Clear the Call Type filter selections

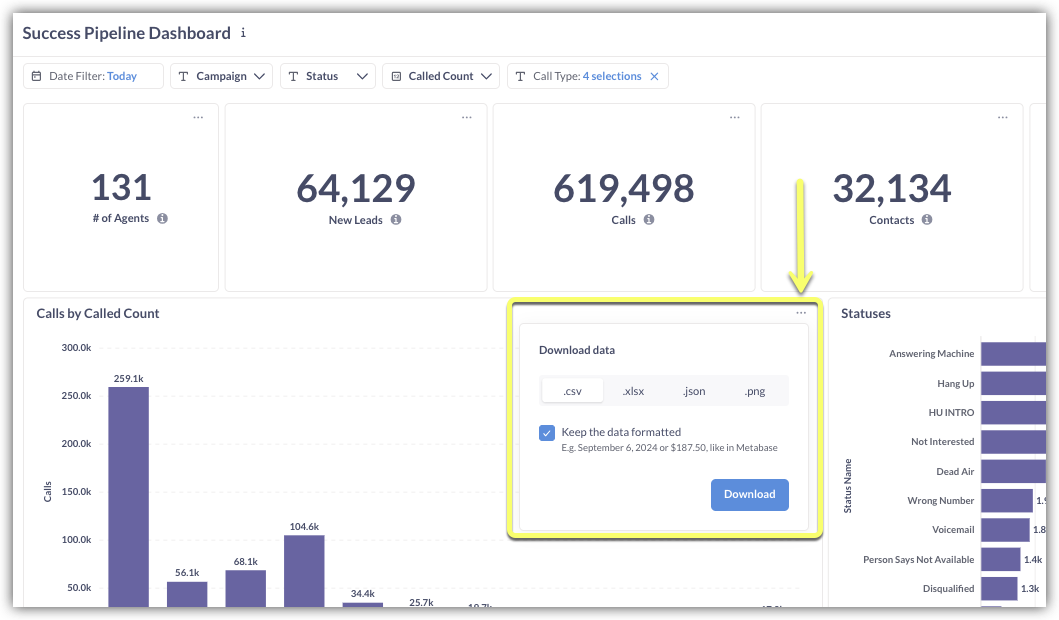click(655, 76)
